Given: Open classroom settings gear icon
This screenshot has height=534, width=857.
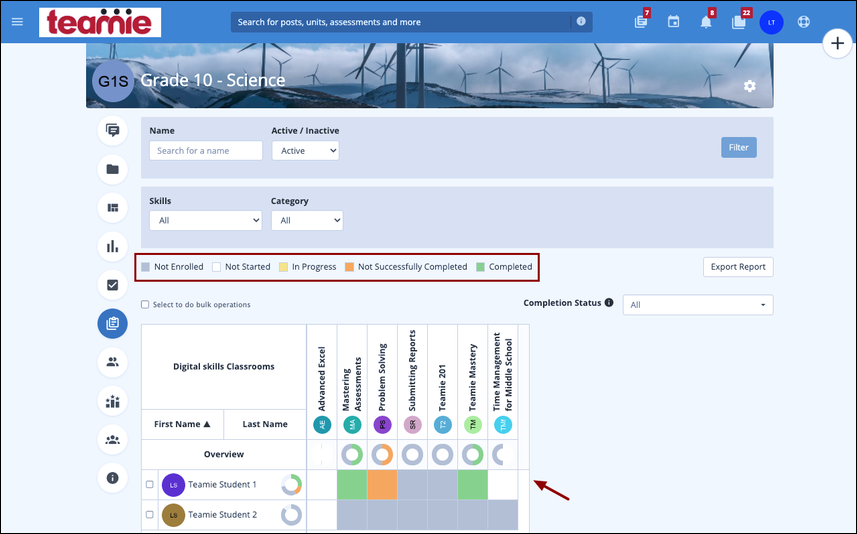Looking at the screenshot, I should [x=750, y=86].
